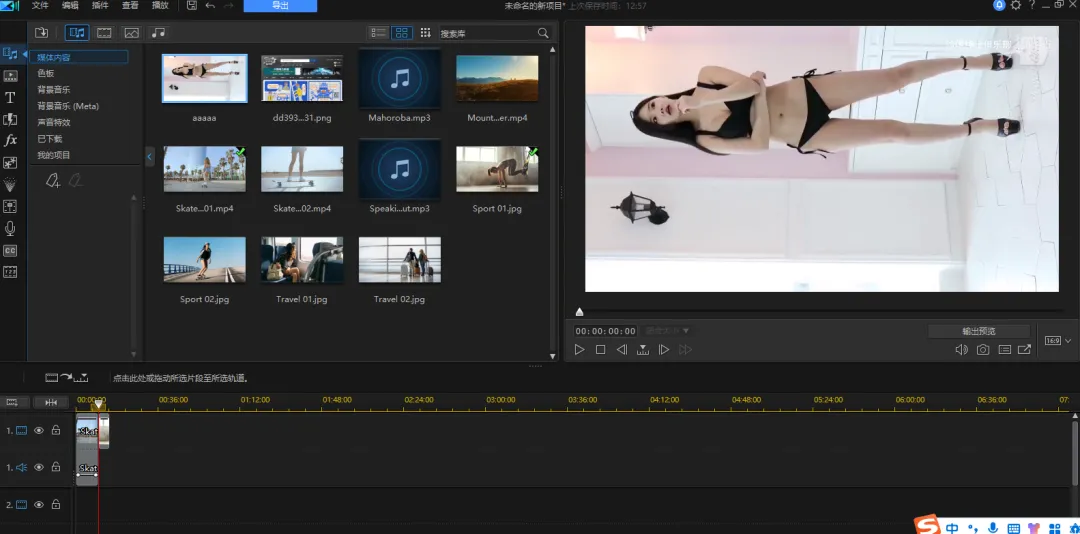Show only audio files filter icon
Screen dimensions: 1080x534
click(158, 33)
